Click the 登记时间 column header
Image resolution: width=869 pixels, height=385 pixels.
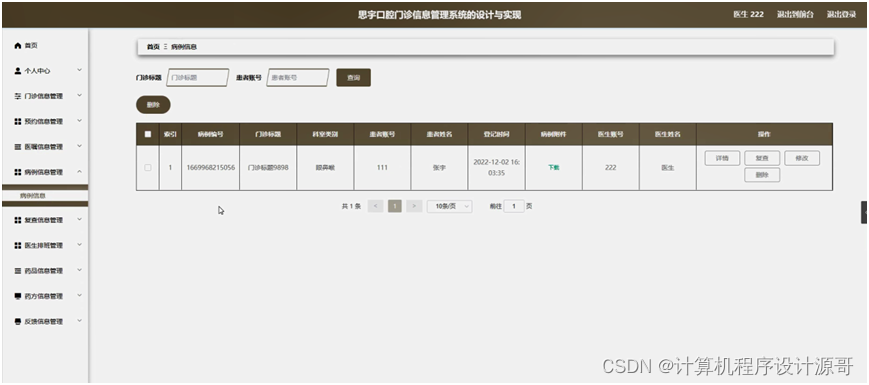(x=497, y=134)
